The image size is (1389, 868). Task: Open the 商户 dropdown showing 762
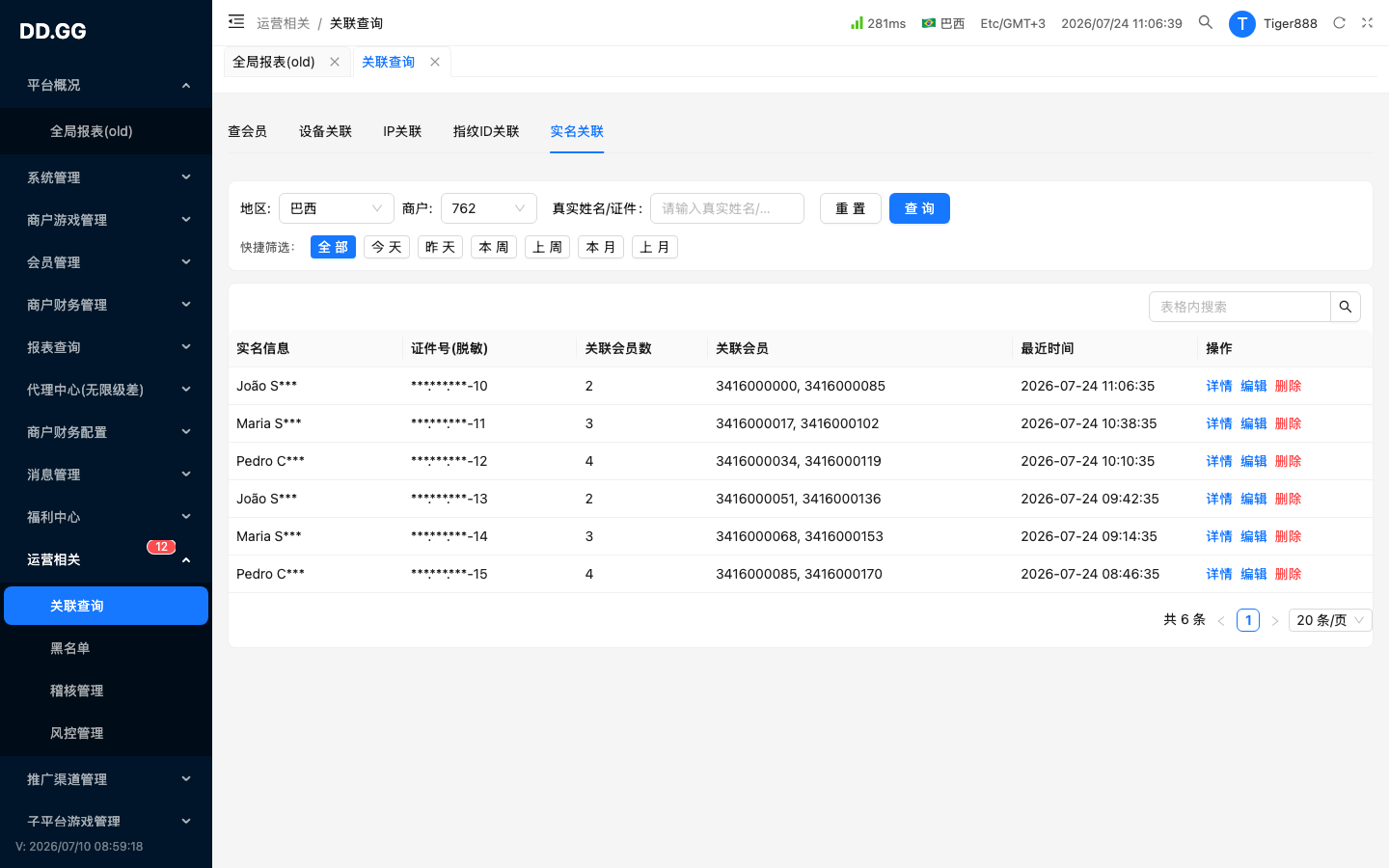tap(489, 208)
